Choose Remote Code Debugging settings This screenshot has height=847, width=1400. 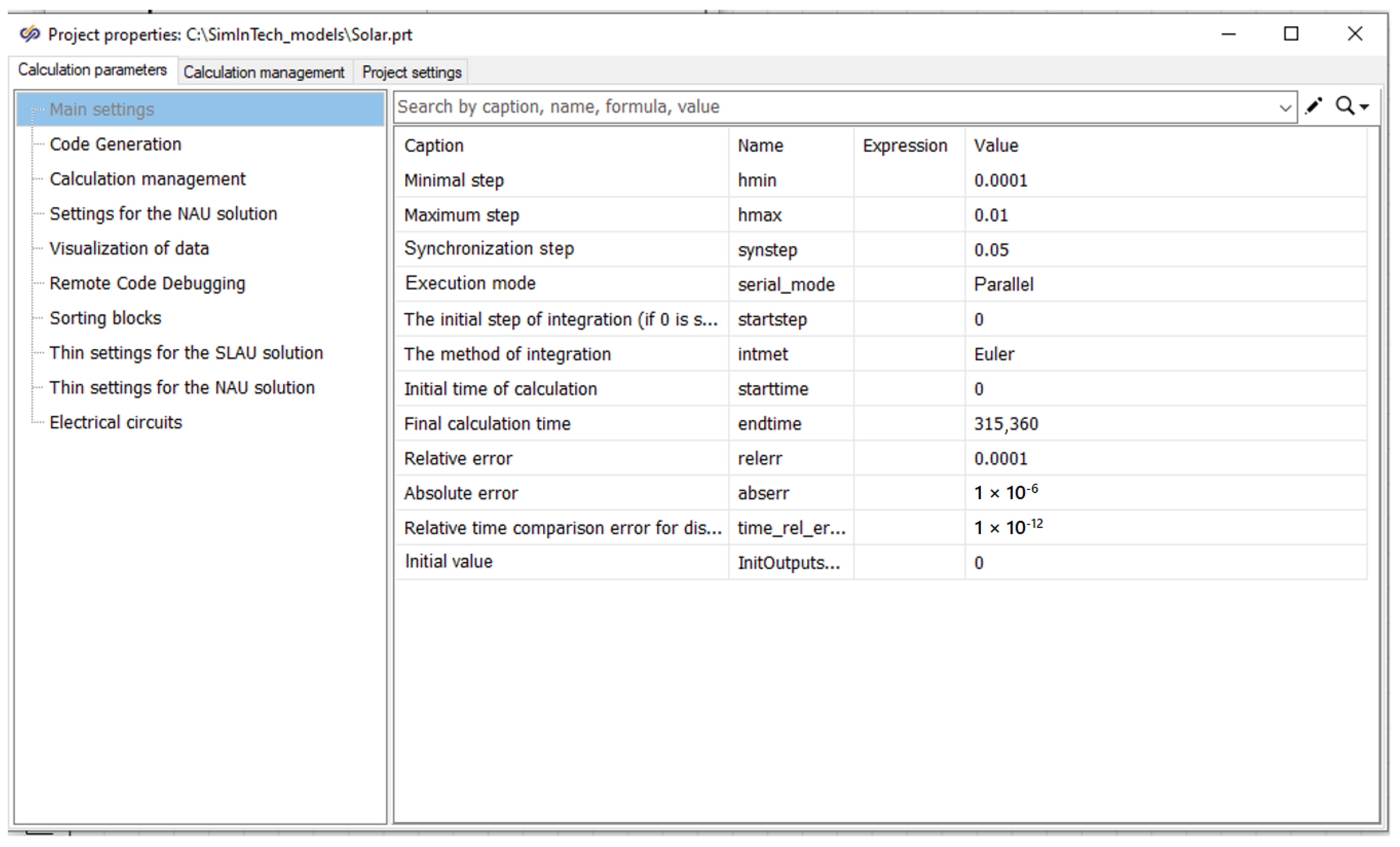(147, 283)
